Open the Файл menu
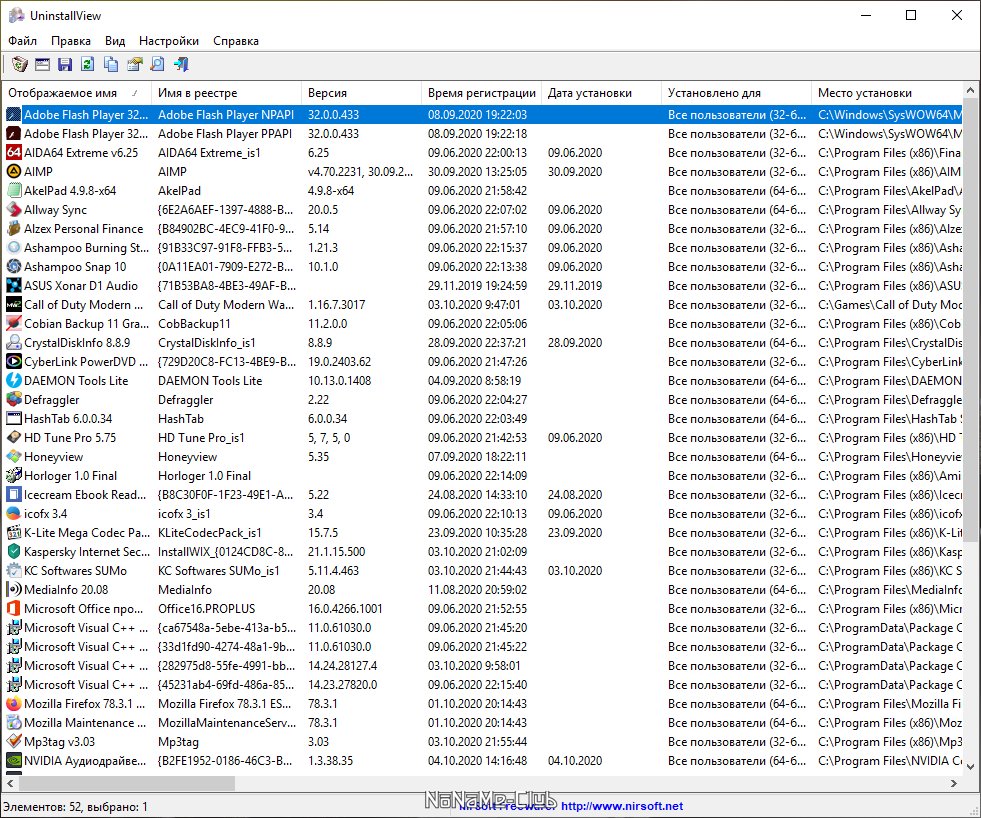 coord(22,41)
